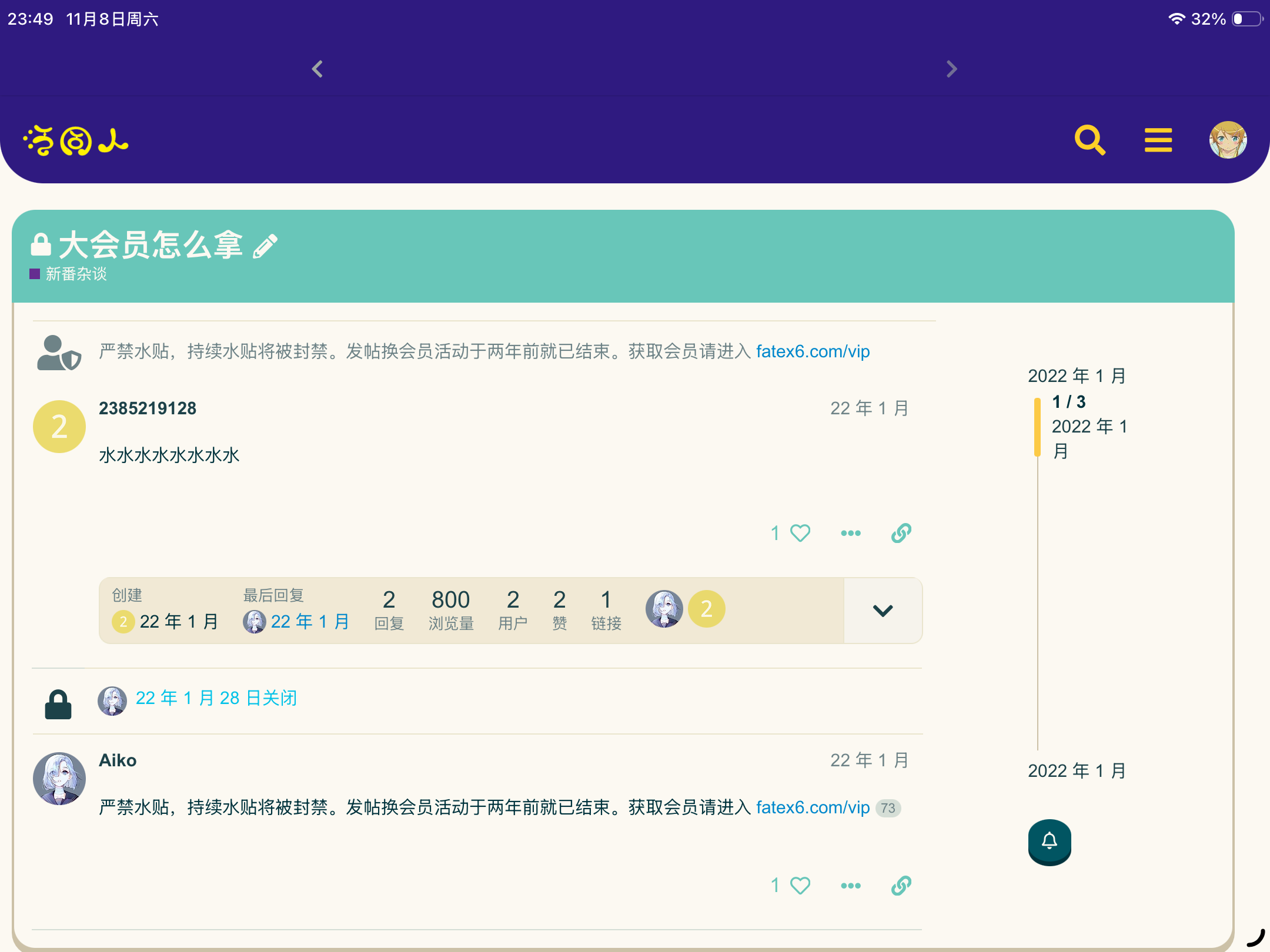Like Aiko's reply post
The height and width of the screenshot is (952, 1270).
tap(800, 886)
